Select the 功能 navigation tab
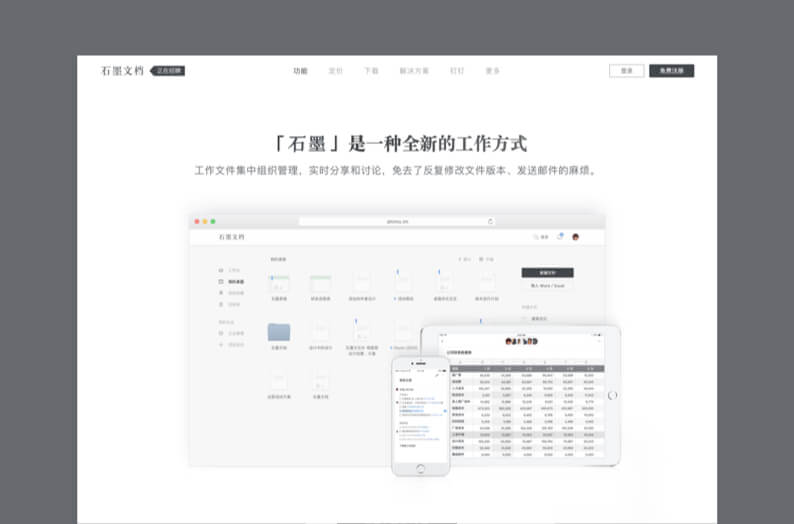 coord(300,71)
